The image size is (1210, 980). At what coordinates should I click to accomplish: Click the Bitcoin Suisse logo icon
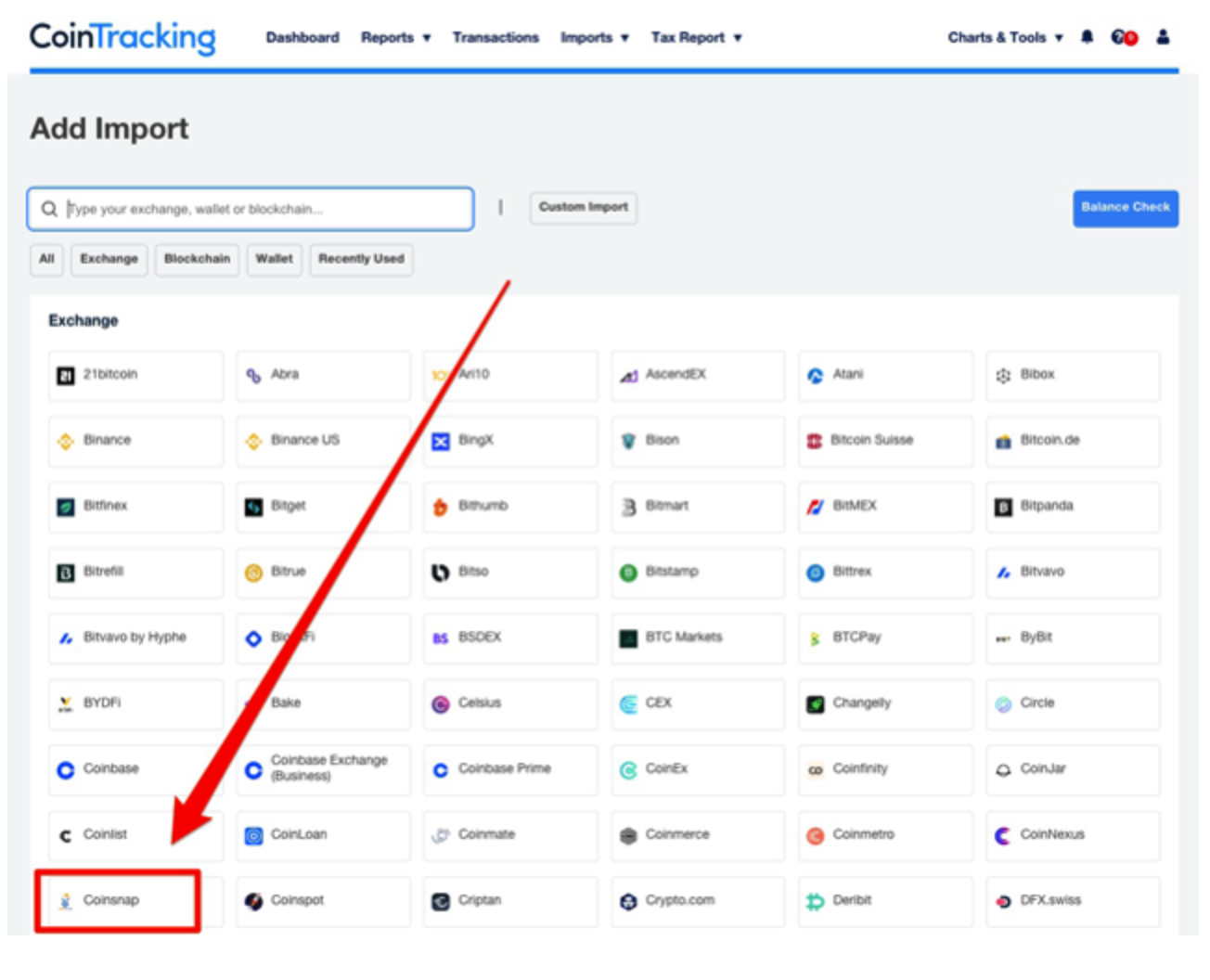pos(815,442)
